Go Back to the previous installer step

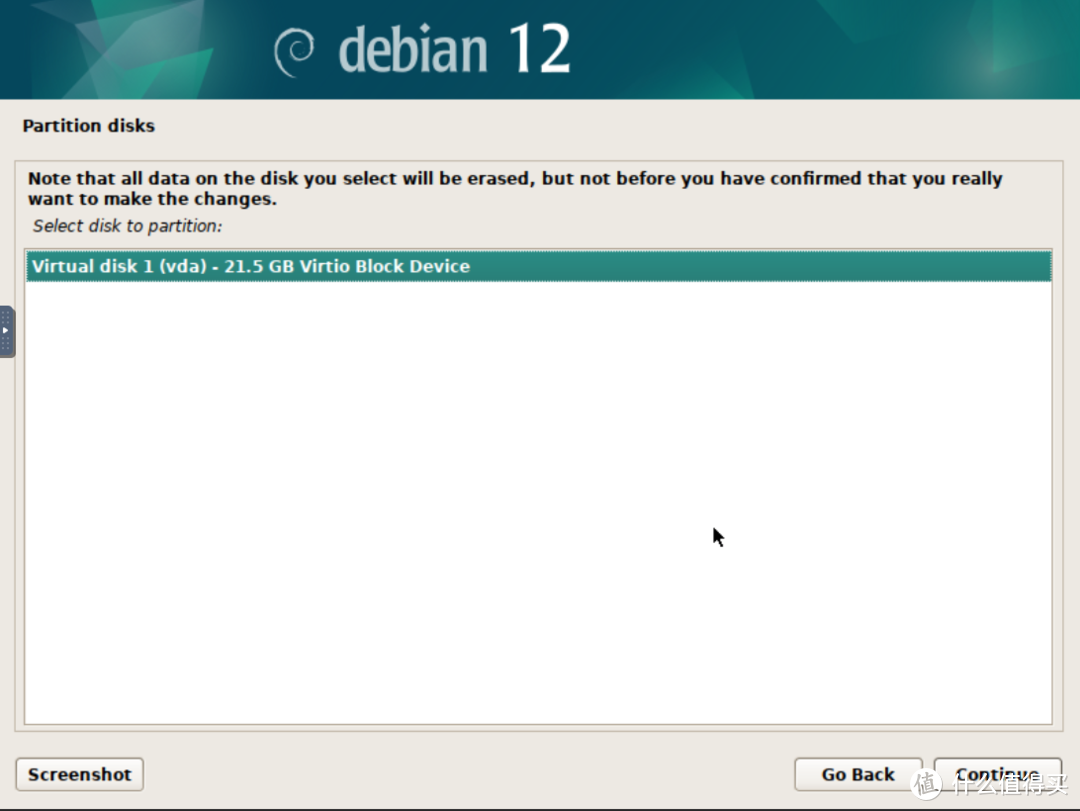coord(858,774)
